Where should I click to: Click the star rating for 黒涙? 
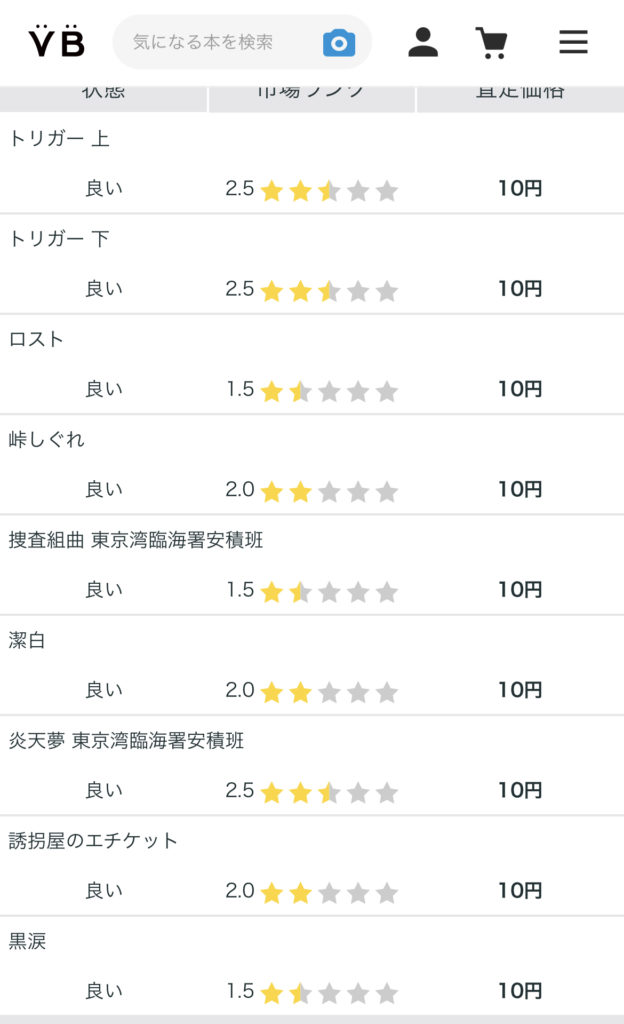329,993
